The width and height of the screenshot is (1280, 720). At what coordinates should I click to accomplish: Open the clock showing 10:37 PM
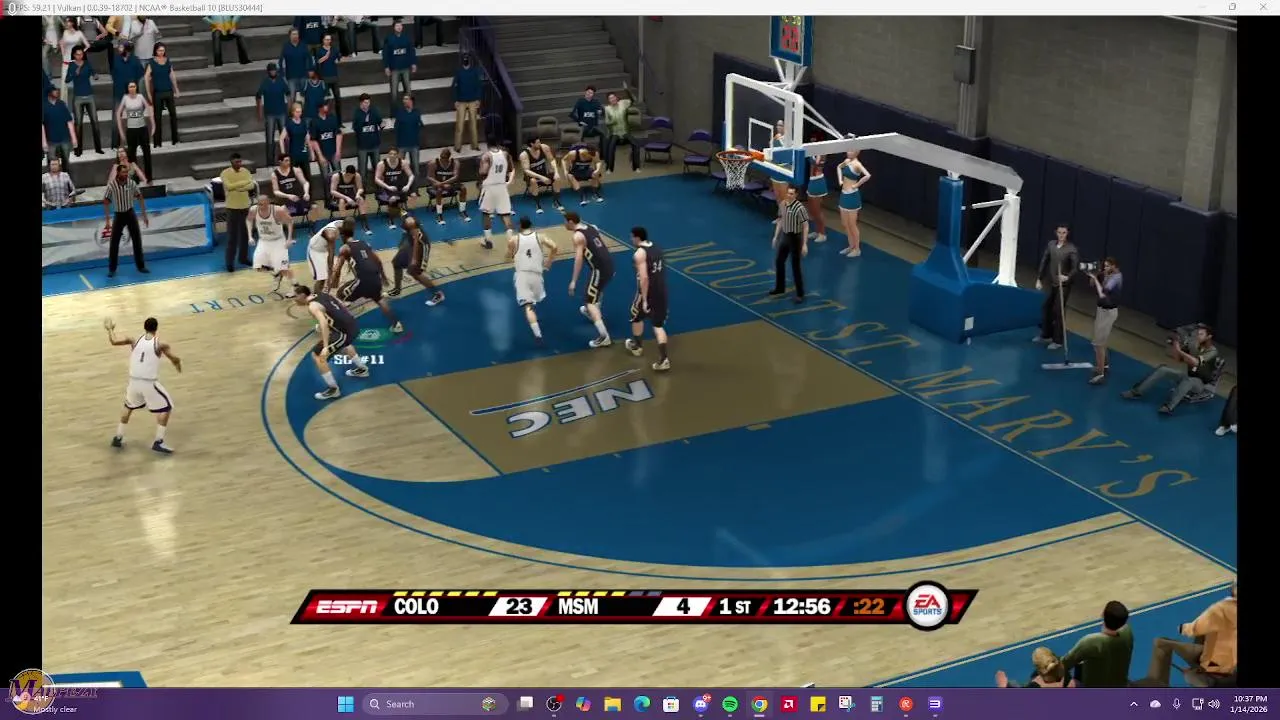pyautogui.click(x=1250, y=704)
